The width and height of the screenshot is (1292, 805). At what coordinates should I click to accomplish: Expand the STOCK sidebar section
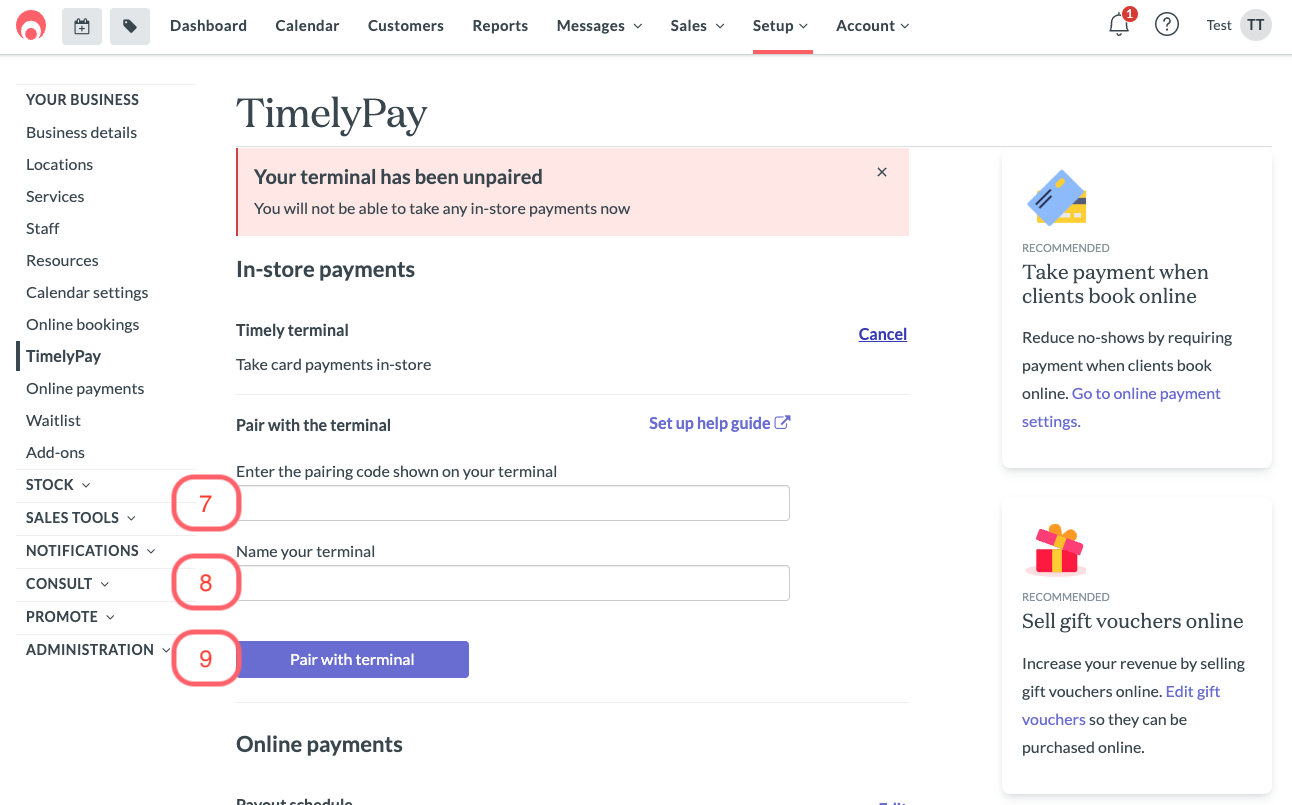58,485
